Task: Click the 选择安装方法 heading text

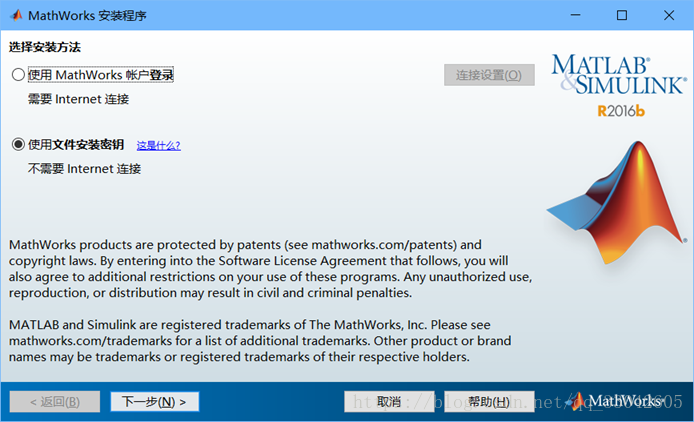Action: 45,47
